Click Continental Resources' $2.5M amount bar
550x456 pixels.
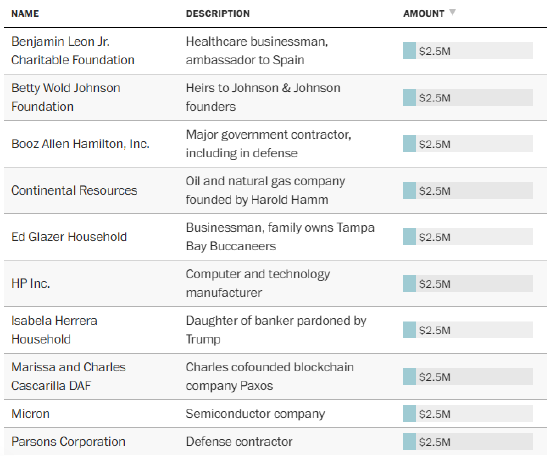(x=468, y=190)
